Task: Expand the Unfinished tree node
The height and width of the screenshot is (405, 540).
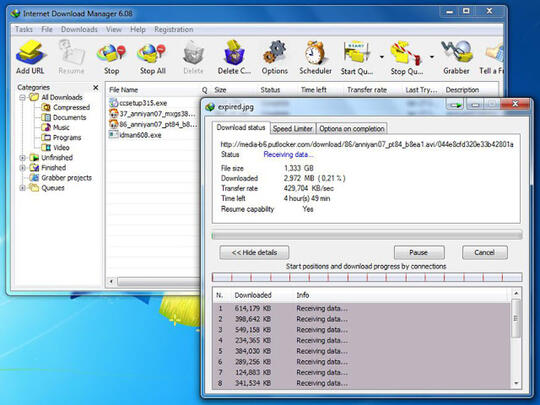Action: pyautogui.click(x=23, y=158)
